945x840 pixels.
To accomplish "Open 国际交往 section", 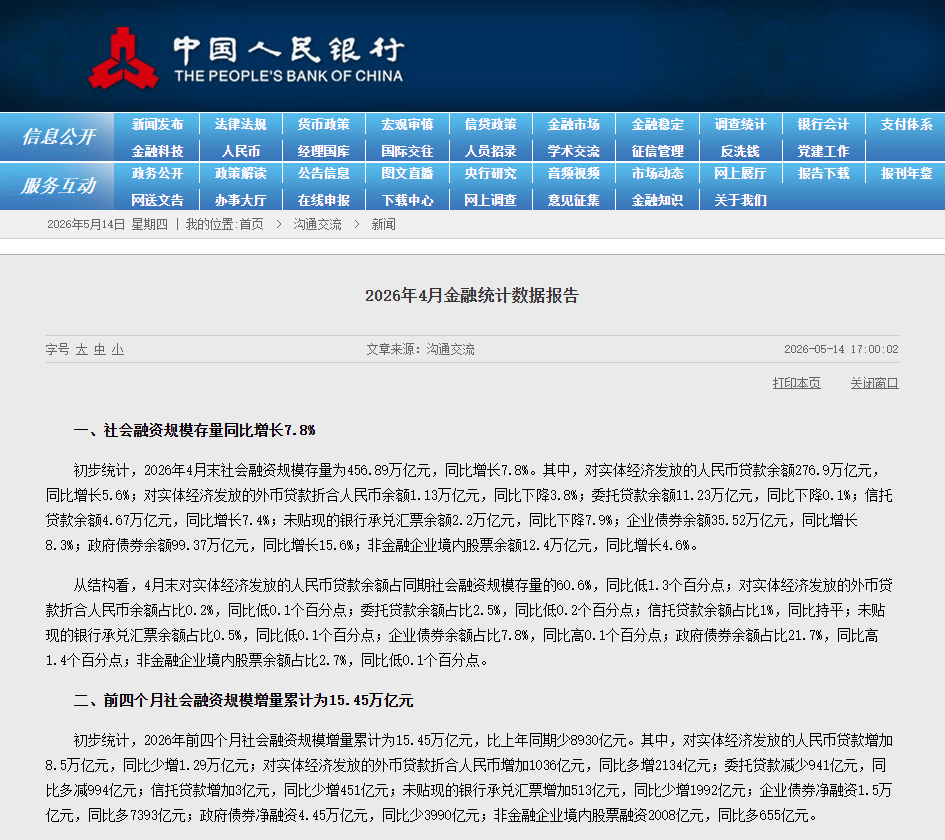I will [x=407, y=151].
